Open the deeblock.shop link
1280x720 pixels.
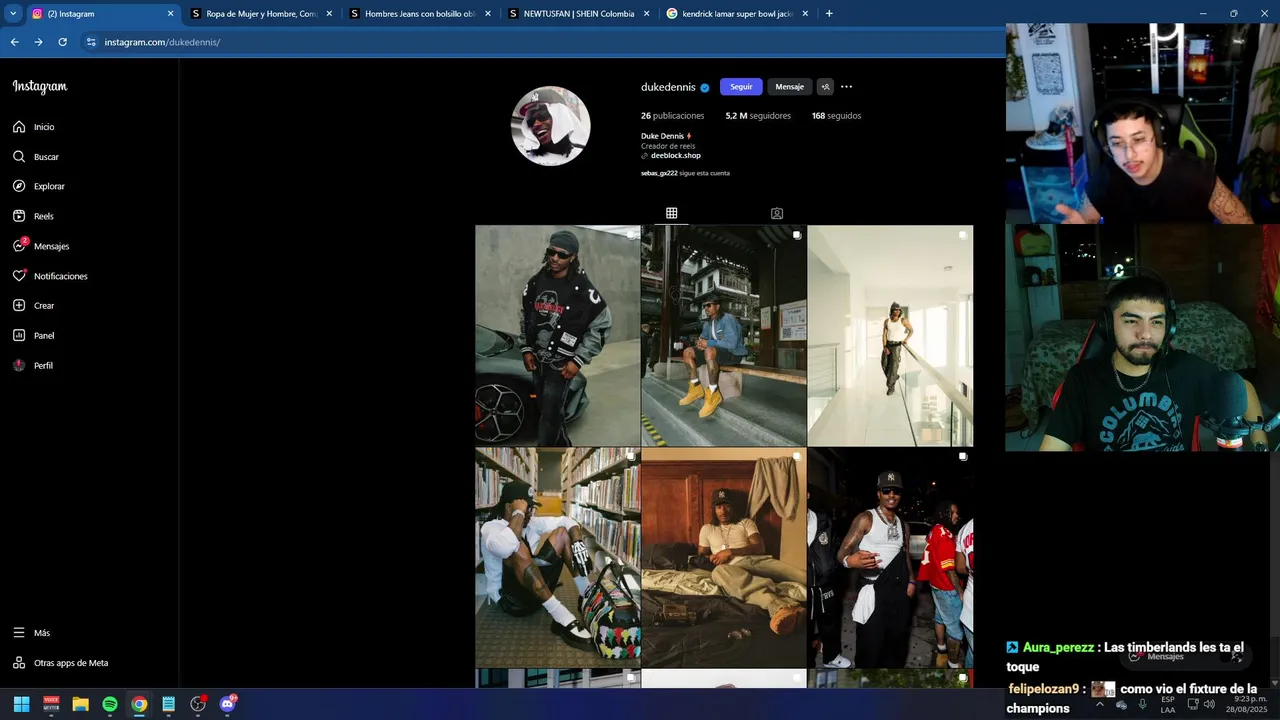[x=675, y=156]
